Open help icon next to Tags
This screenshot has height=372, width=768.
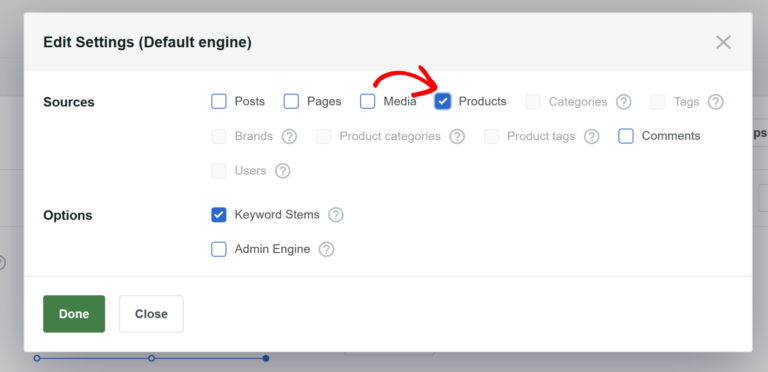716,102
